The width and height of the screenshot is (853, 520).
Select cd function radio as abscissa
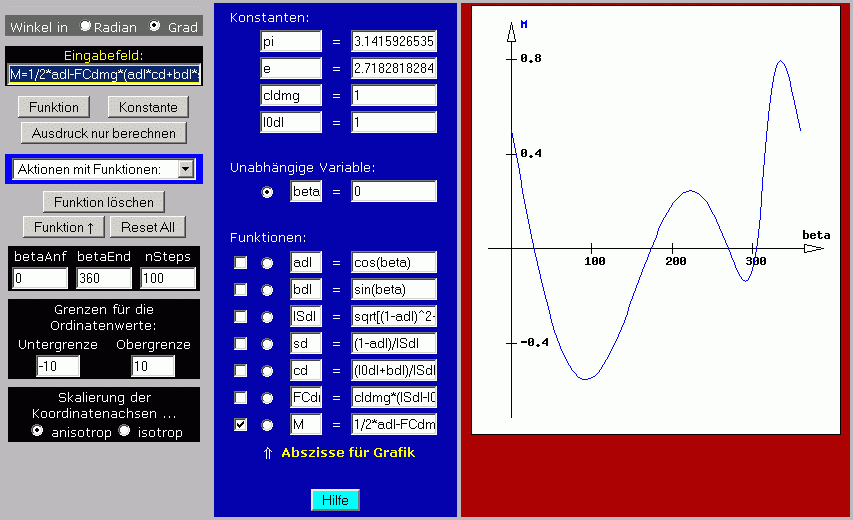pyautogui.click(x=267, y=371)
